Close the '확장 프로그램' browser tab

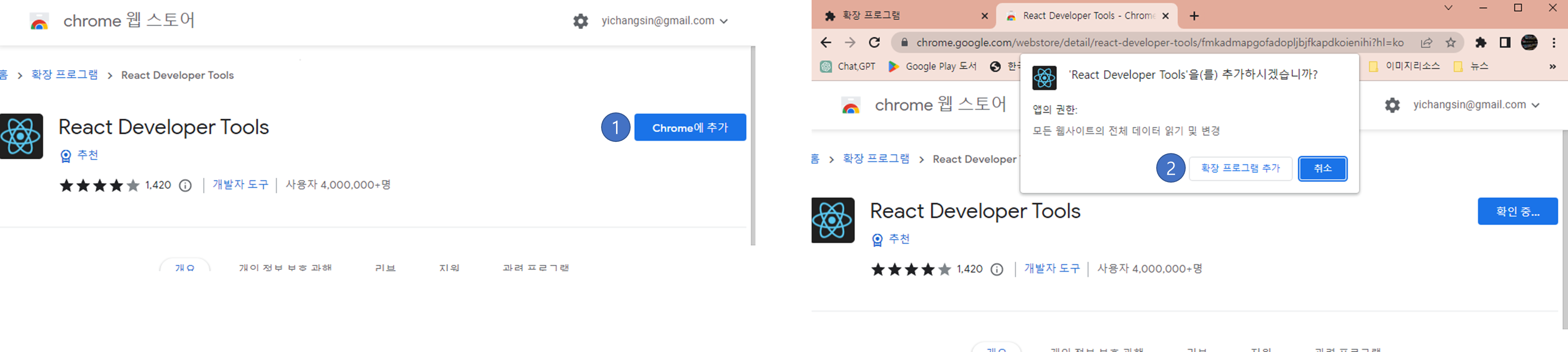(x=984, y=16)
